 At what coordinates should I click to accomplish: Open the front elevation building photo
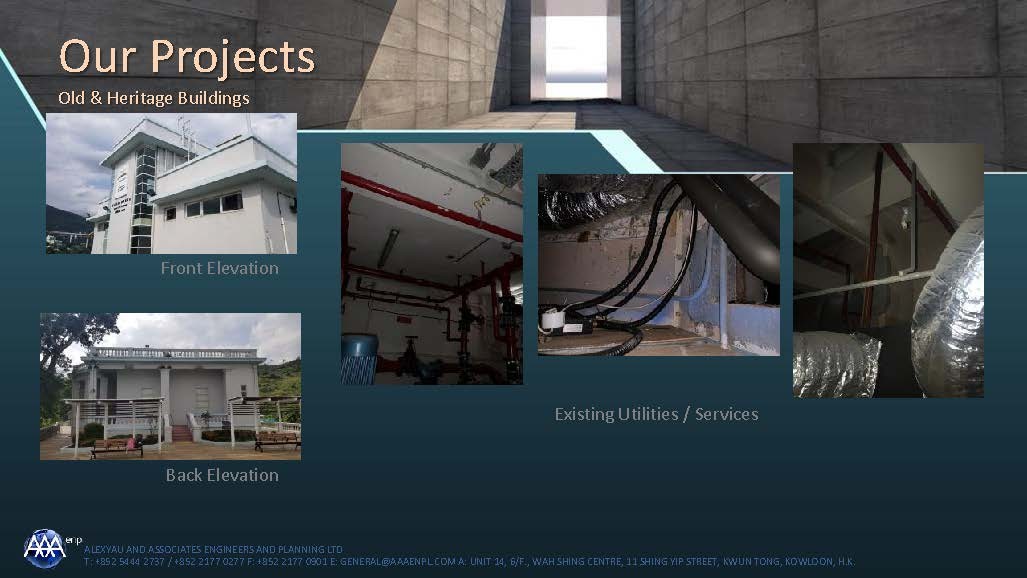pyautogui.click(x=171, y=183)
